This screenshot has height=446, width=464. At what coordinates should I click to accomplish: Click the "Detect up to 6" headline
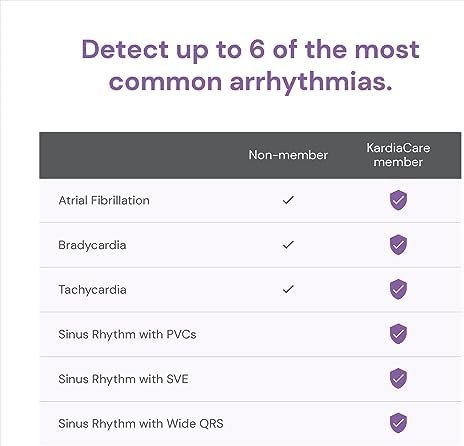pos(250,66)
